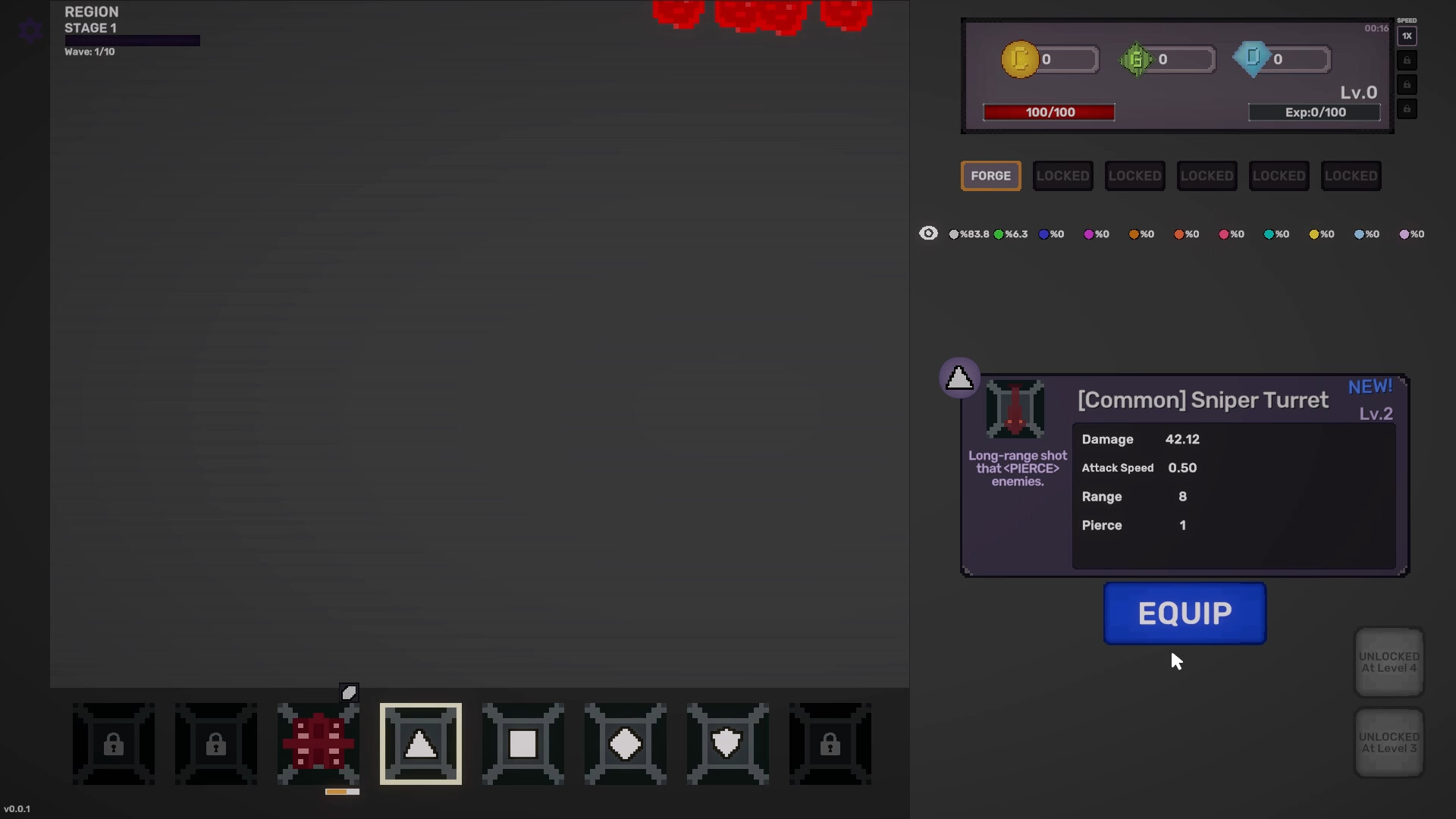Click the first locked speed option
This screenshot has height=819, width=1456.
click(x=1407, y=60)
